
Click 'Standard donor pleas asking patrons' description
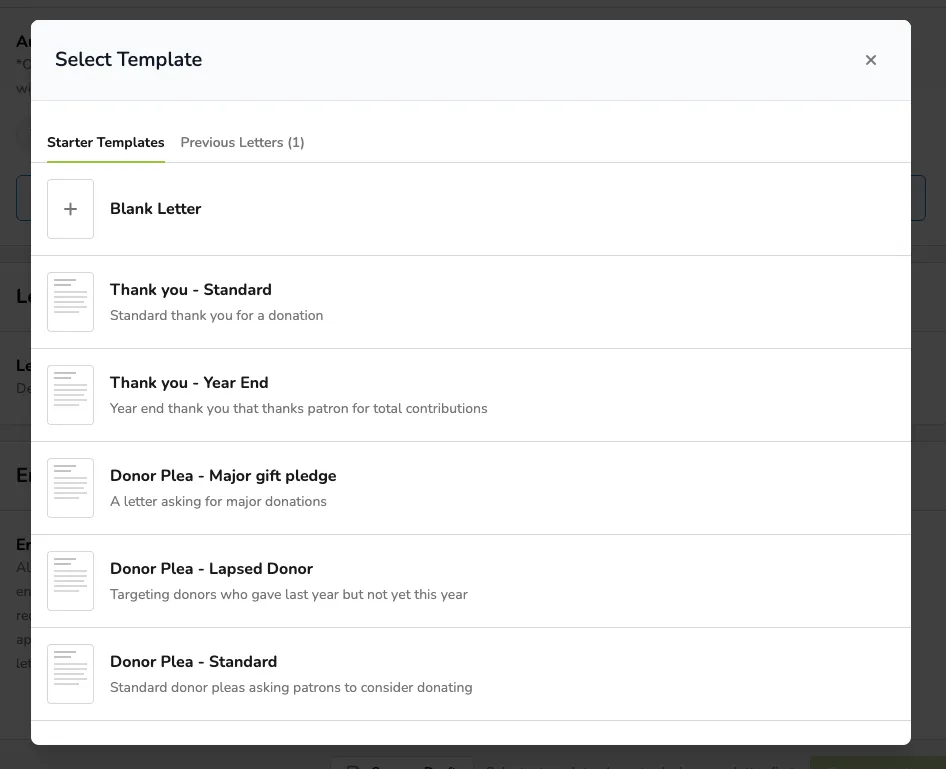291,687
